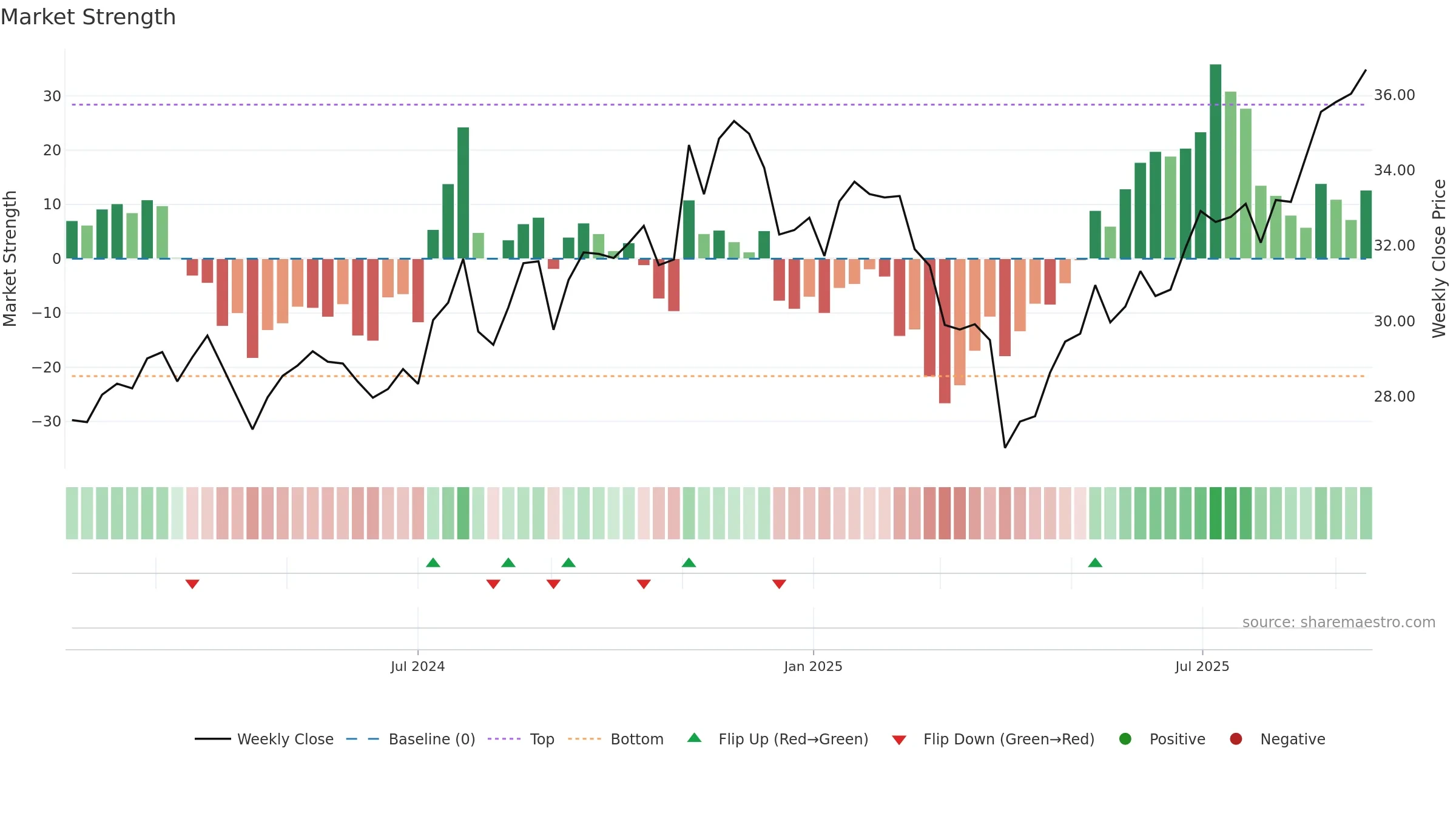
Task: Click the −10 strength axis label
Action: point(47,313)
